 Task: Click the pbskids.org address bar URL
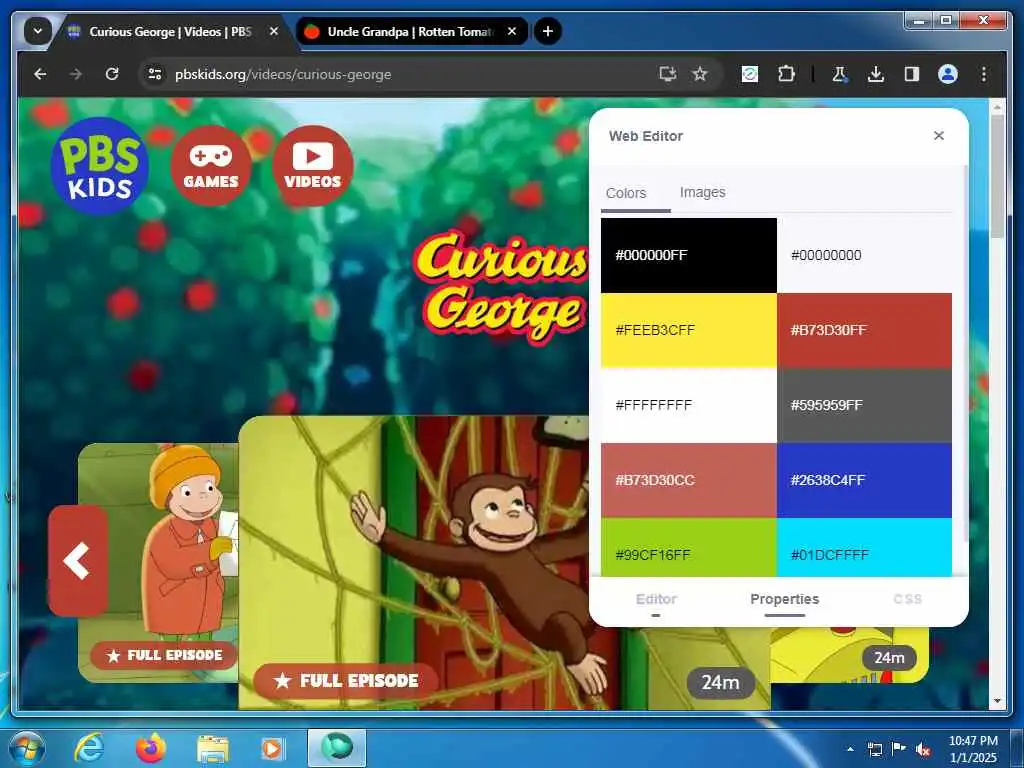(283, 74)
